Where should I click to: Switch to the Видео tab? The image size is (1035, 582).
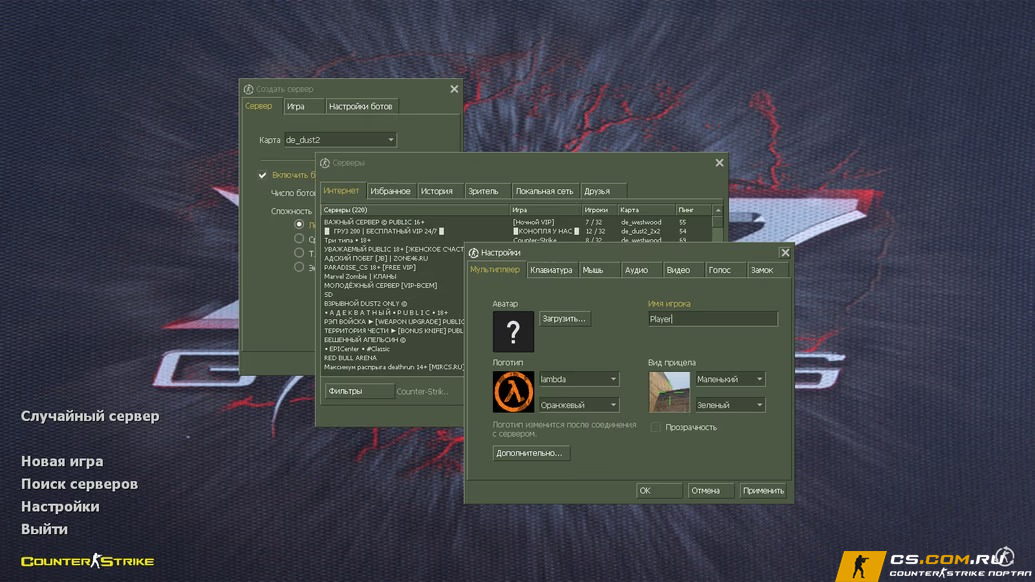pos(683,270)
